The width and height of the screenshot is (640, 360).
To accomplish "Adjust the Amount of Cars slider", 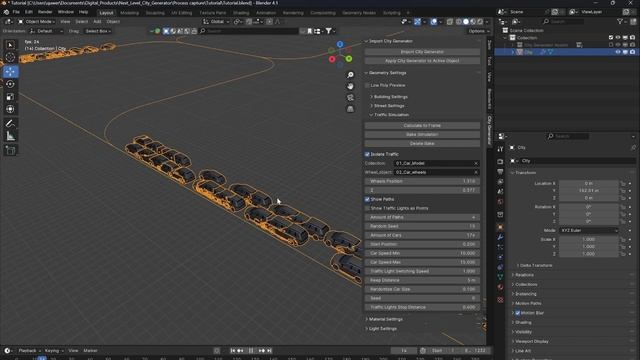I will point(422,236).
